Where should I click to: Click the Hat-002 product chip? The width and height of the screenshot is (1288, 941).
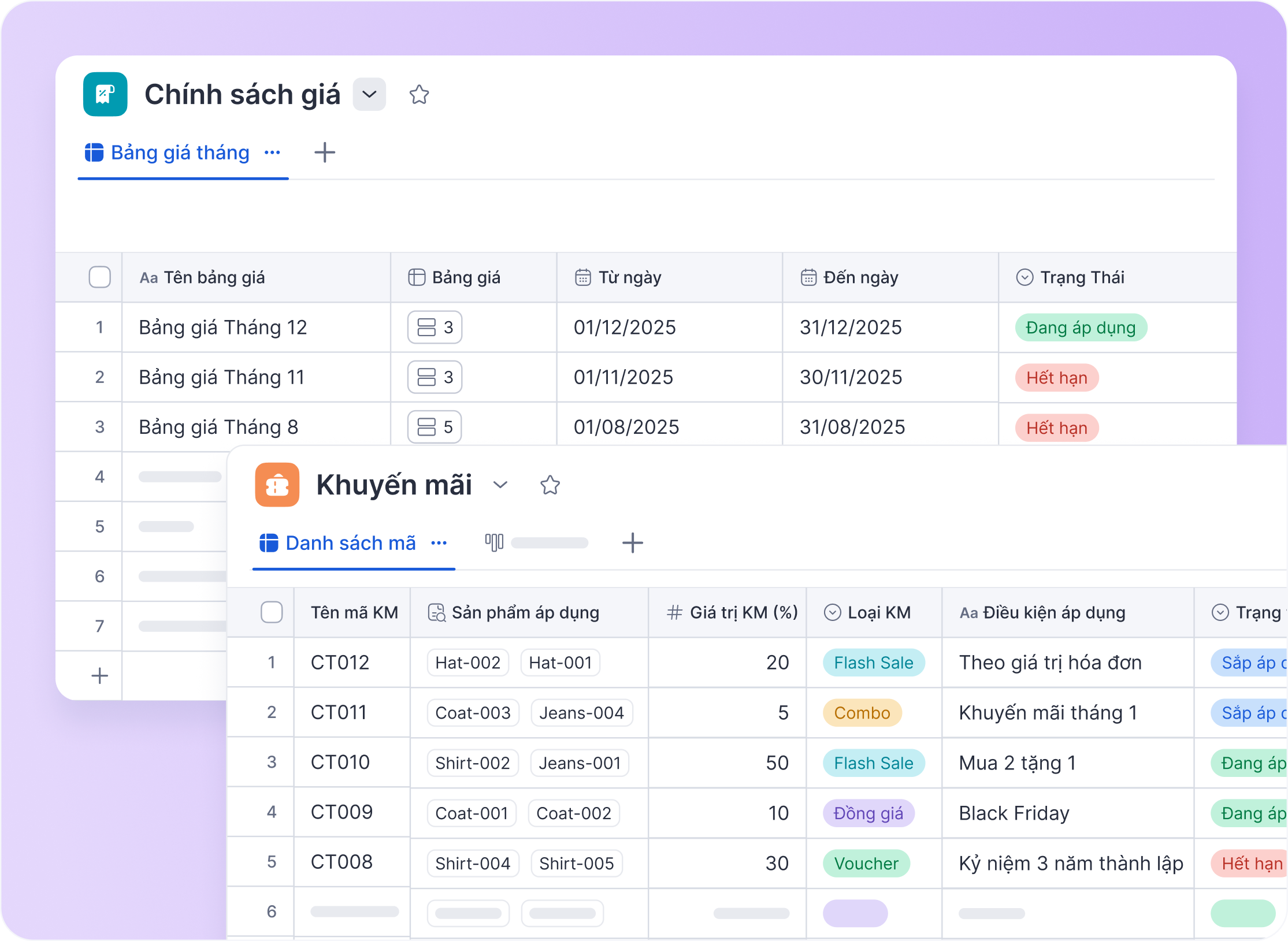[467, 663]
